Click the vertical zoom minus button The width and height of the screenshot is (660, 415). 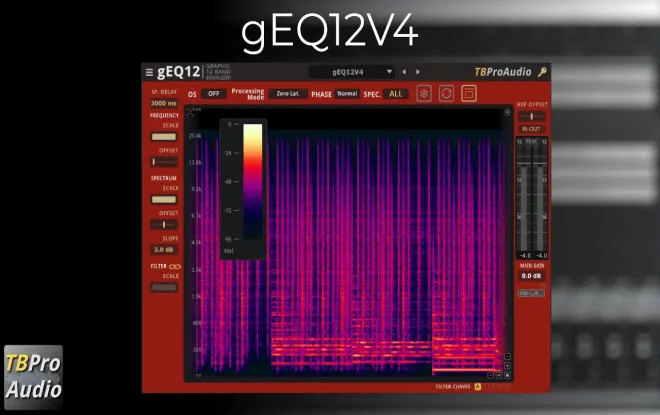pyautogui.click(x=507, y=356)
